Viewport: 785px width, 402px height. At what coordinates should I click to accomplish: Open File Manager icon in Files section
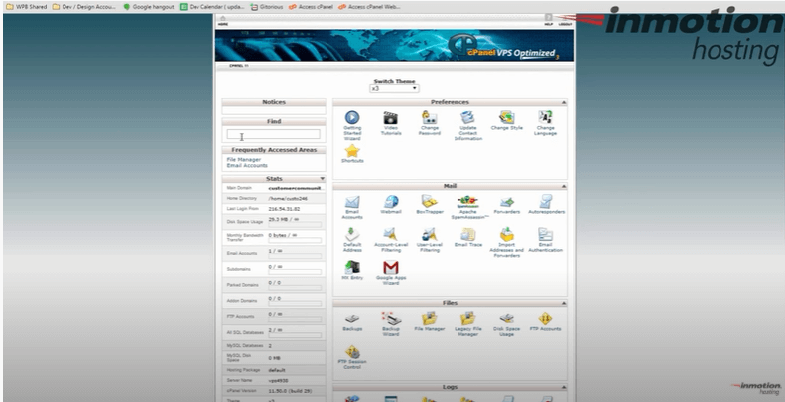(430, 319)
